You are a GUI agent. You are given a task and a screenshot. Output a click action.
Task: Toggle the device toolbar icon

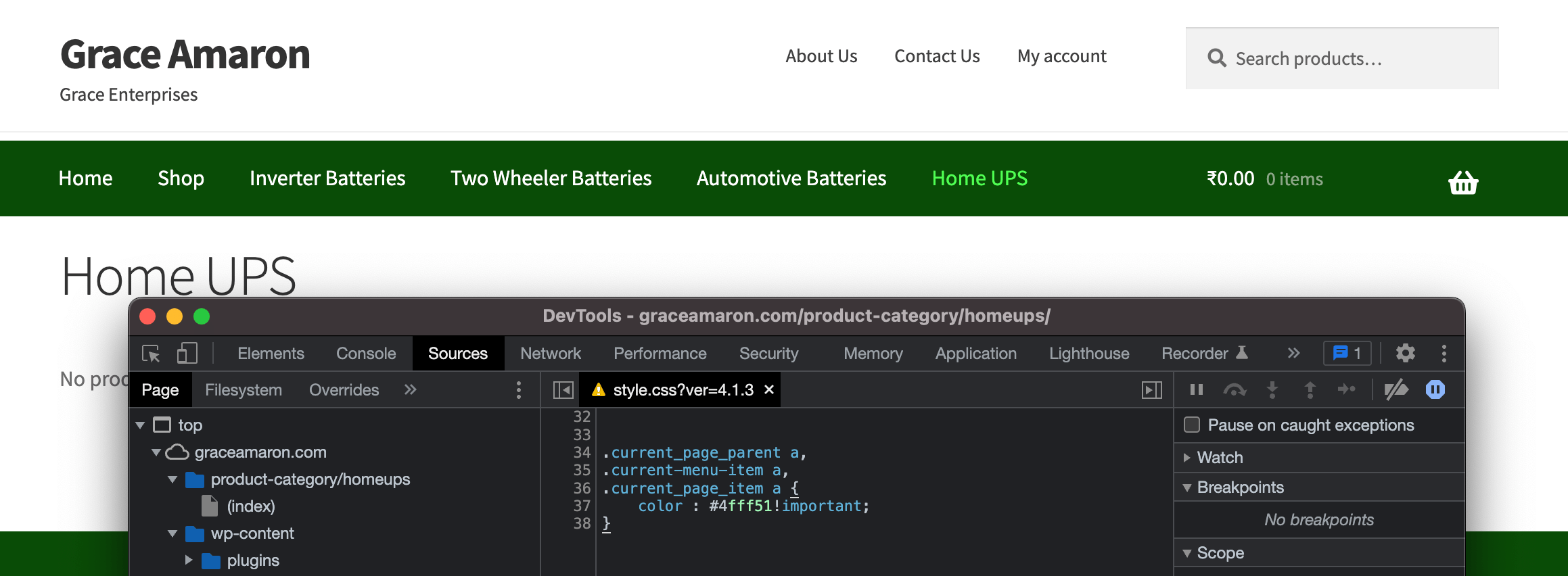187,354
